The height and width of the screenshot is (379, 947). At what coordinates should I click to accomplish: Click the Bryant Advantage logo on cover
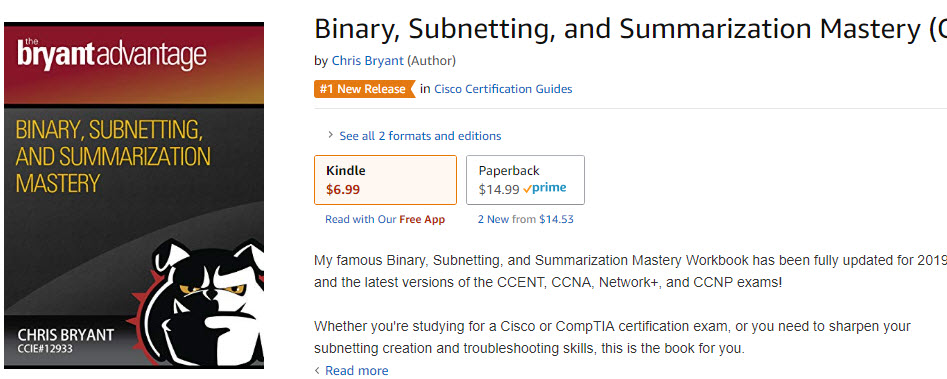111,55
